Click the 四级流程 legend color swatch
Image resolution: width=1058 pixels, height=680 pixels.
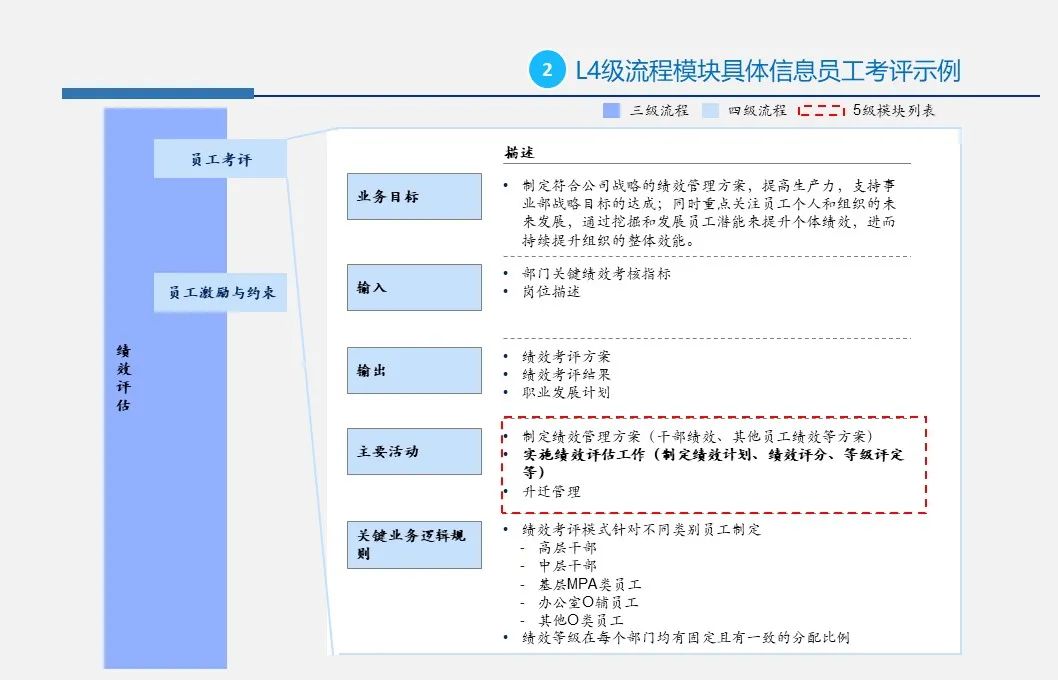(x=711, y=111)
